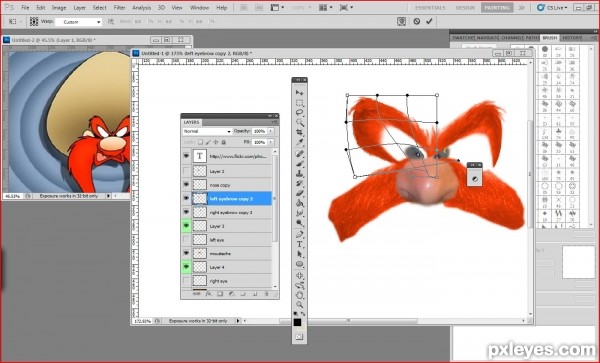Screen dimensions: 600x363
Task: Toggle visibility of Layer 4
Action: [186, 267]
